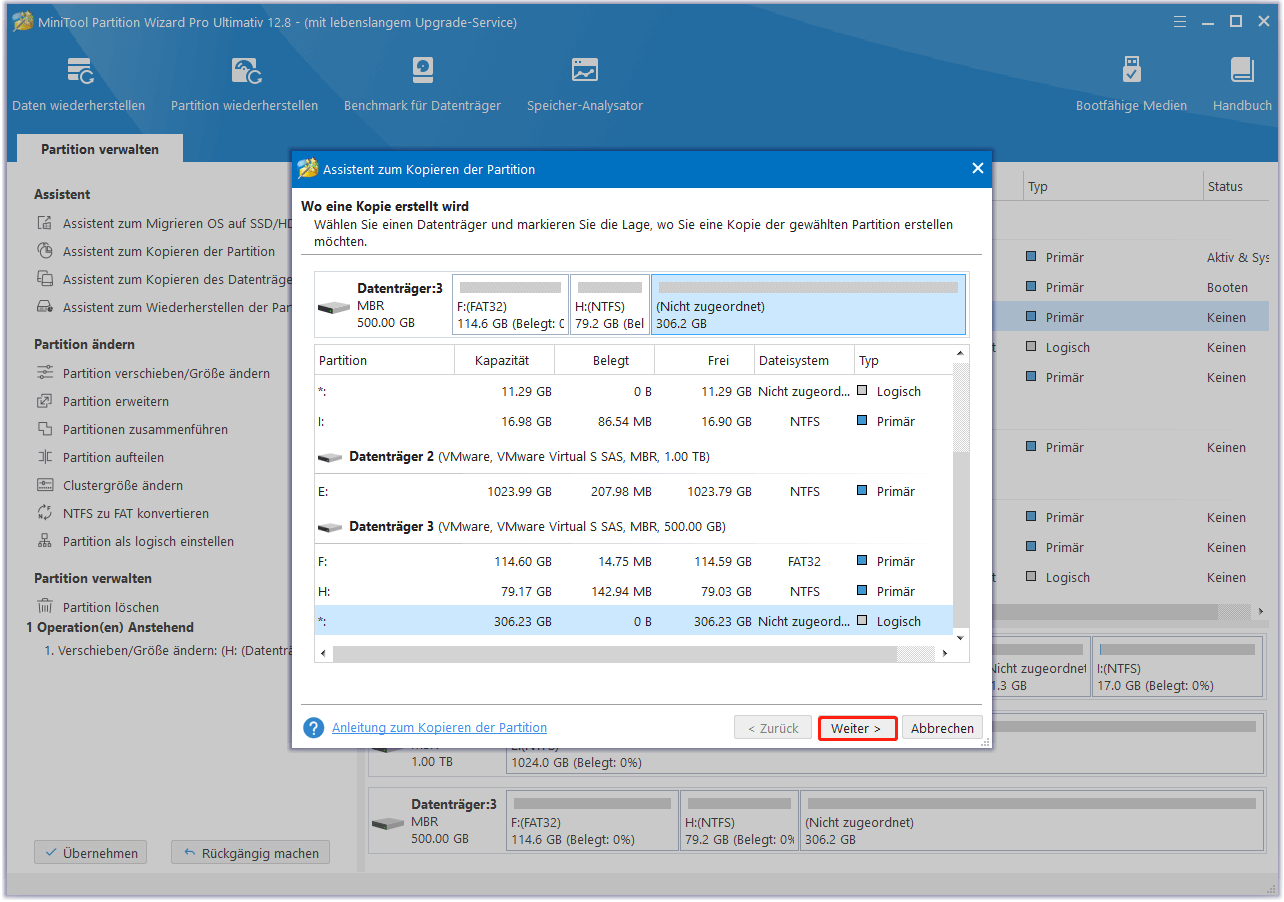The height and width of the screenshot is (902, 1284).
Task: Click dialog list scroll down arrow
Action: coord(961,637)
